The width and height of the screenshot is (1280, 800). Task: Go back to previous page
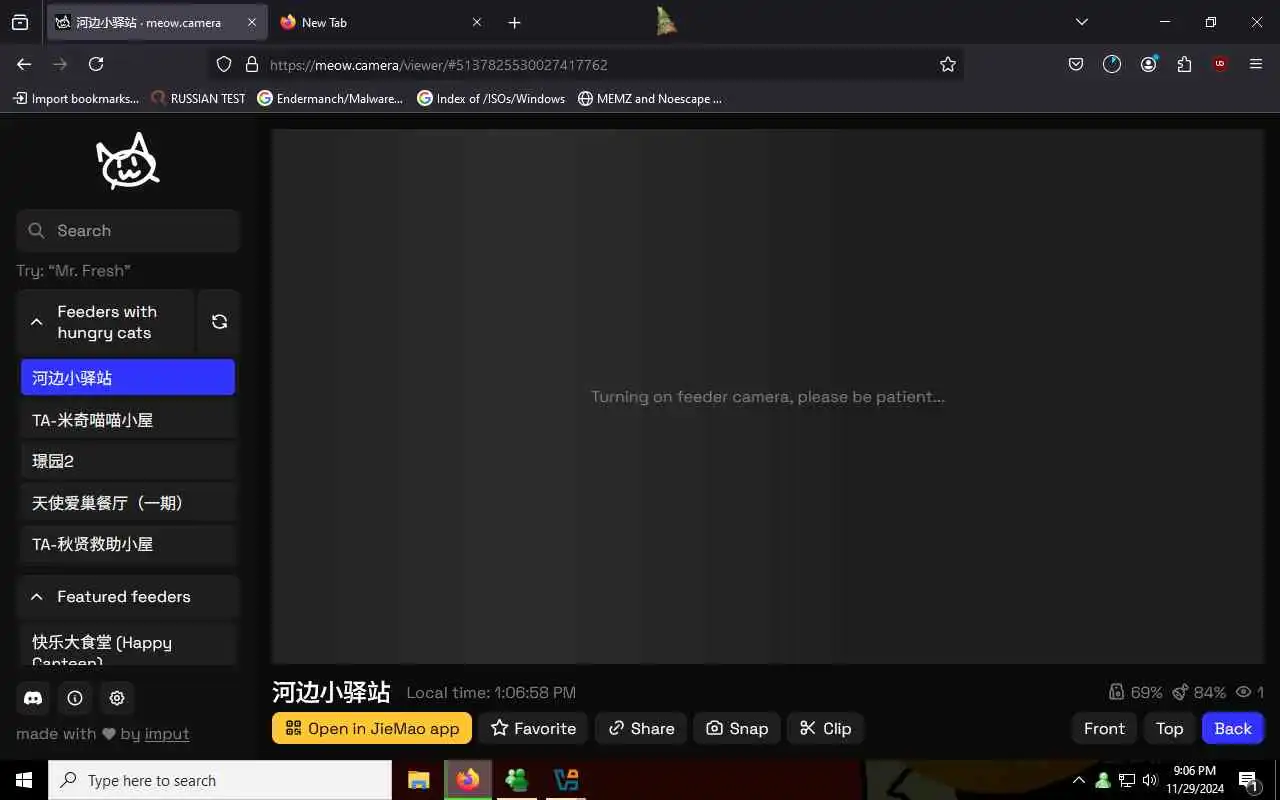click(24, 64)
